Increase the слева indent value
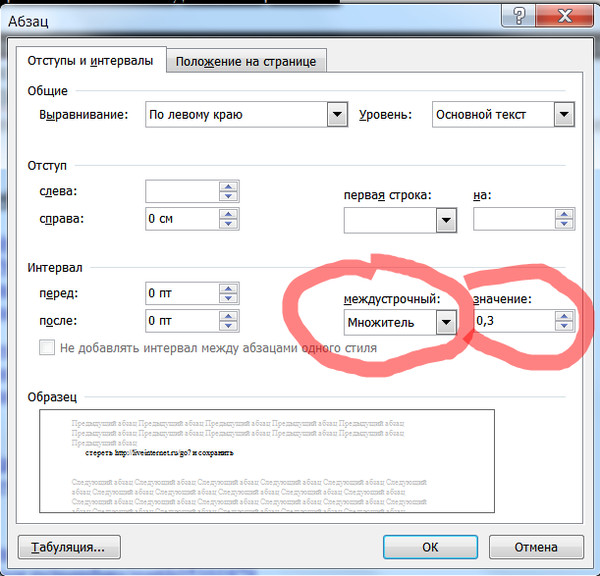 point(228,186)
